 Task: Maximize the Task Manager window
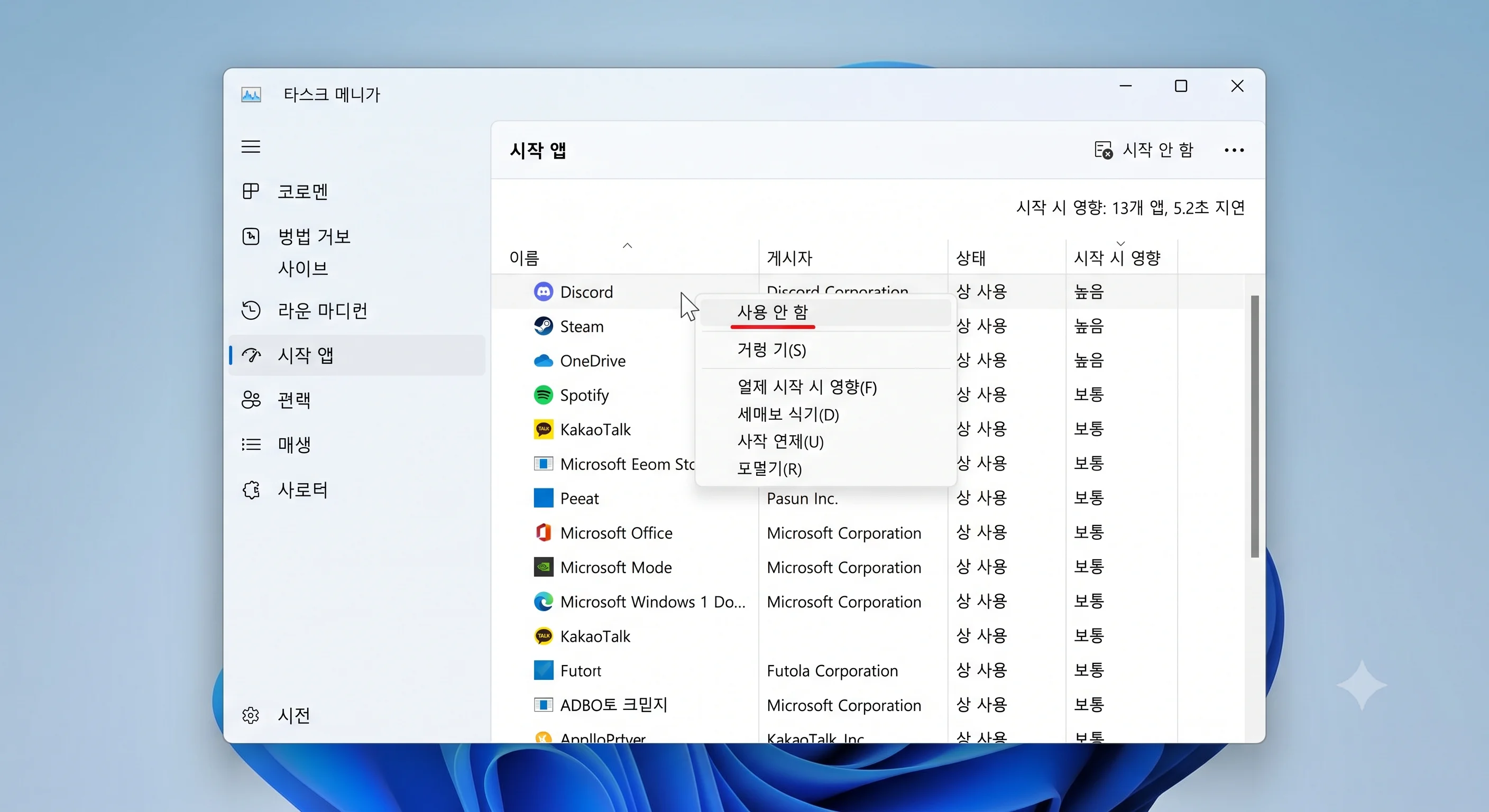1180,86
